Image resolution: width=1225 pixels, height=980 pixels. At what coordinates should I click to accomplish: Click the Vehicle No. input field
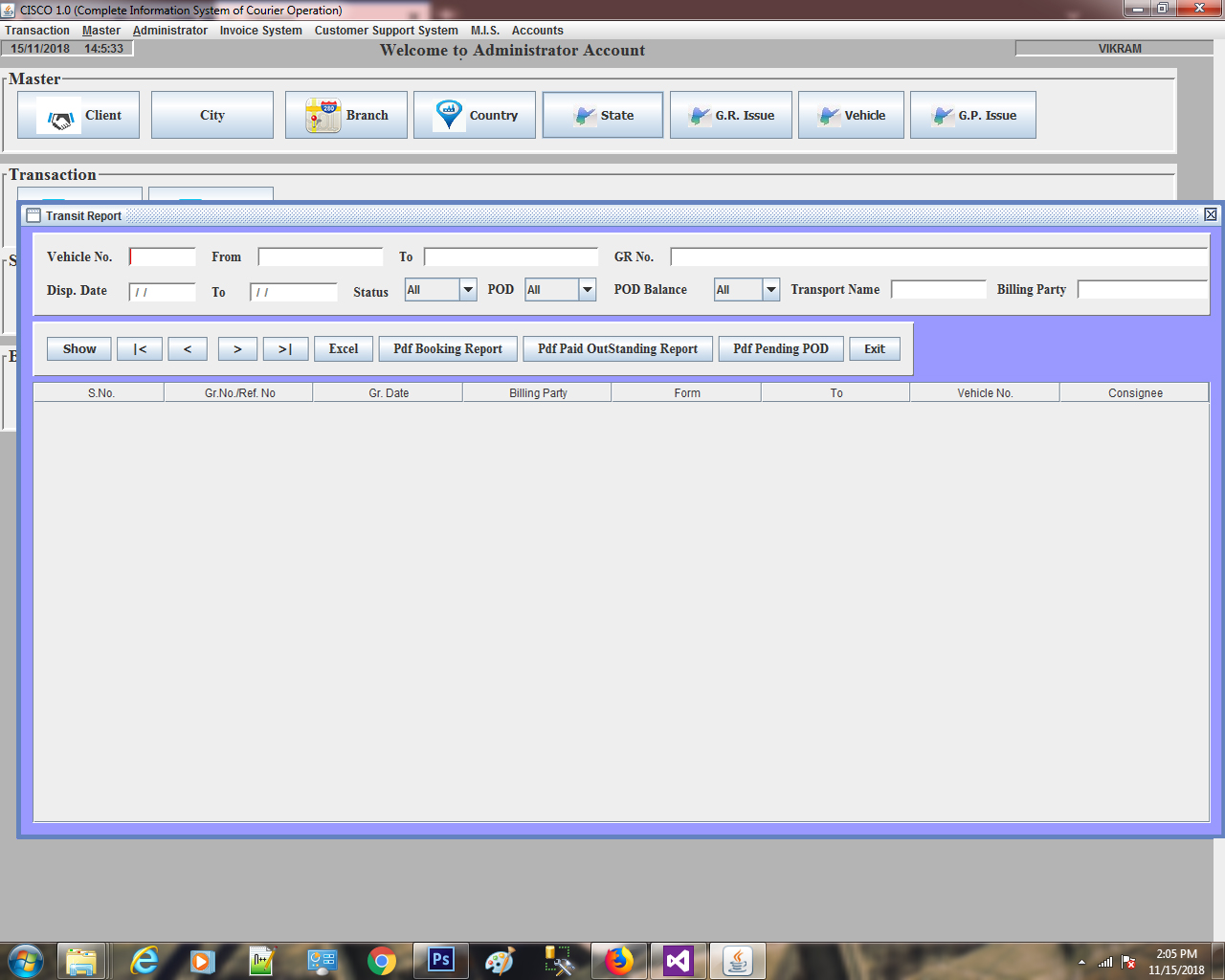tap(163, 257)
